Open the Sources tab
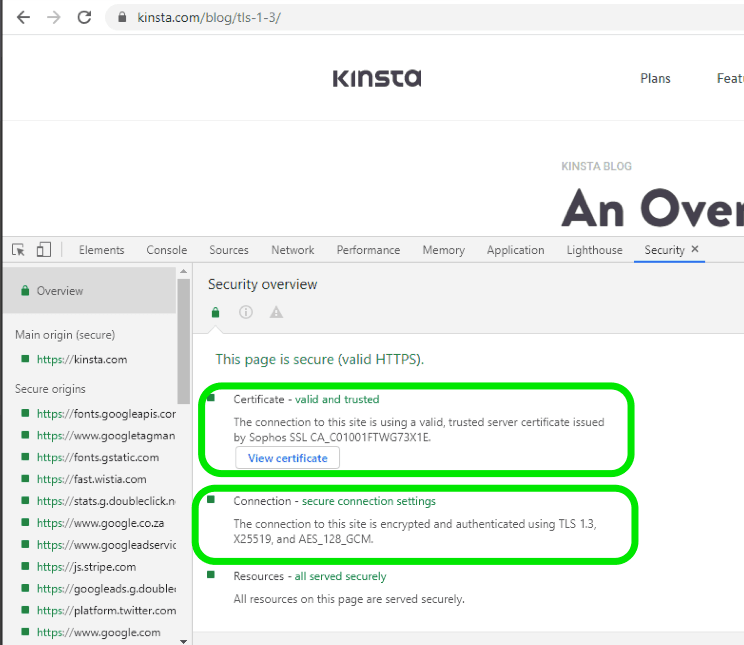This screenshot has height=645, width=744. 229,250
